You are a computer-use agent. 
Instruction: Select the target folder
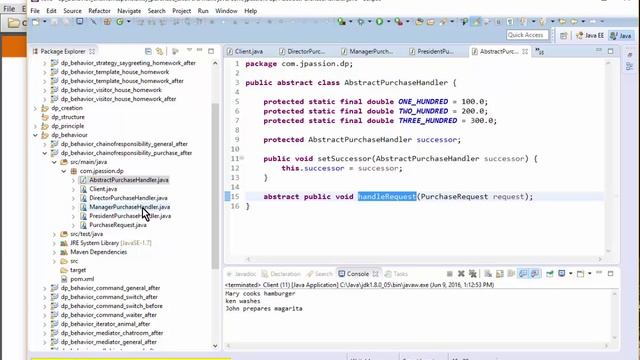coord(78,270)
